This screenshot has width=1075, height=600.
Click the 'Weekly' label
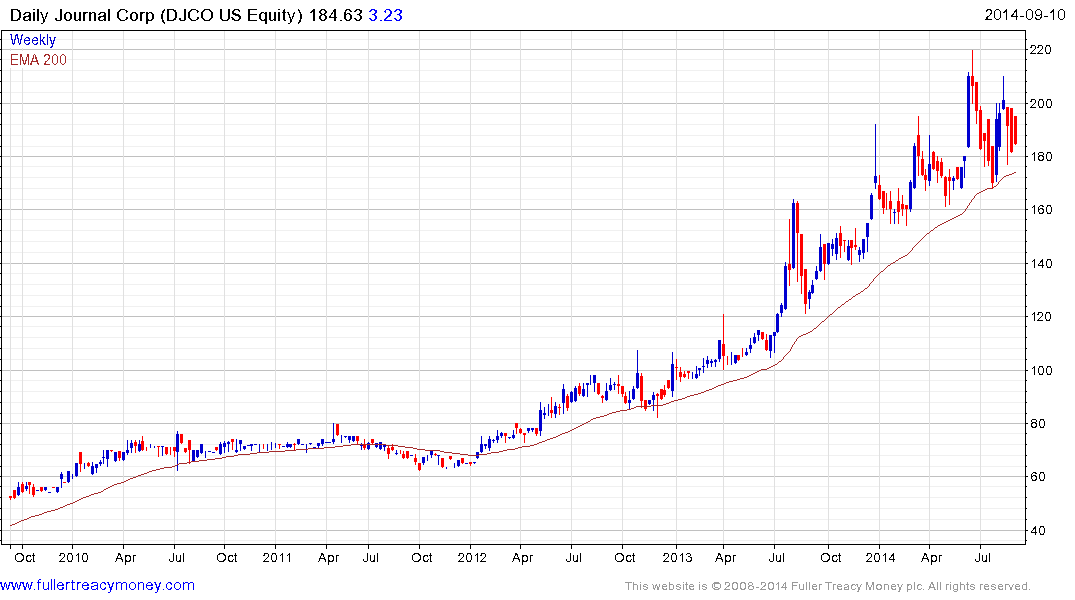(x=33, y=40)
